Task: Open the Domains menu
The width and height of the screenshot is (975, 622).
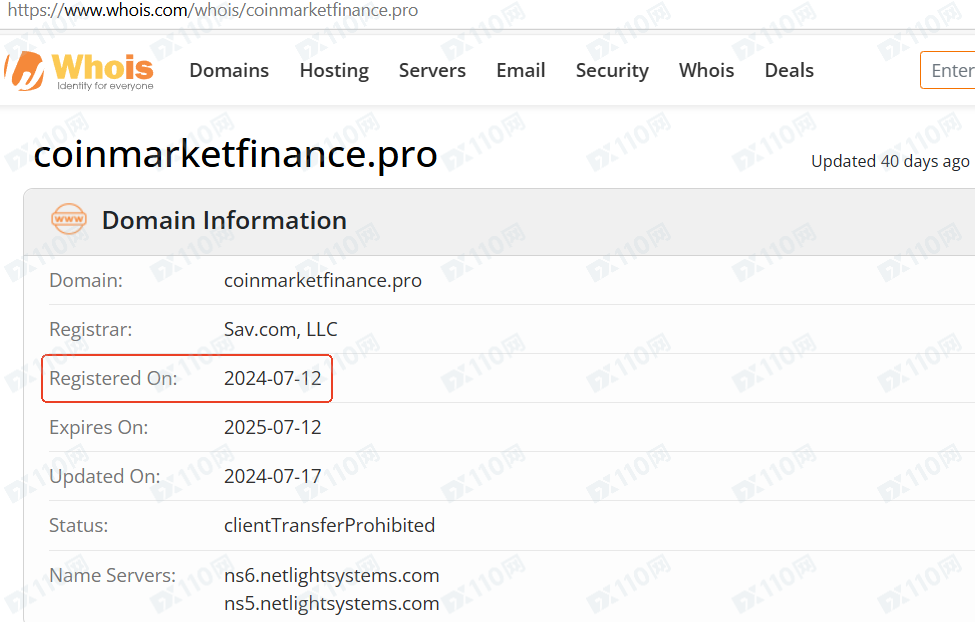Action: pos(229,70)
